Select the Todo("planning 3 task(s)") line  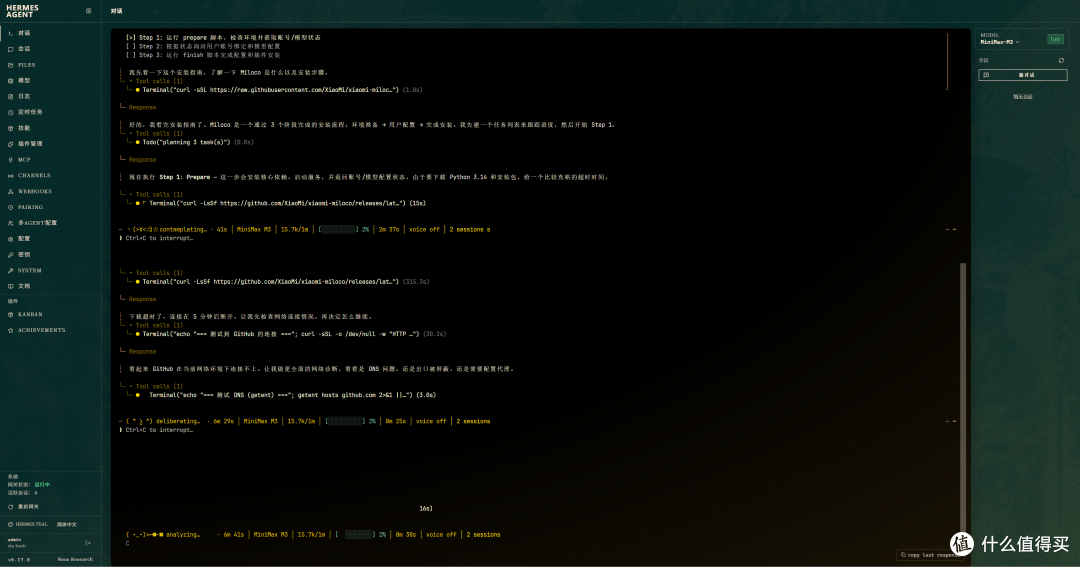point(194,143)
